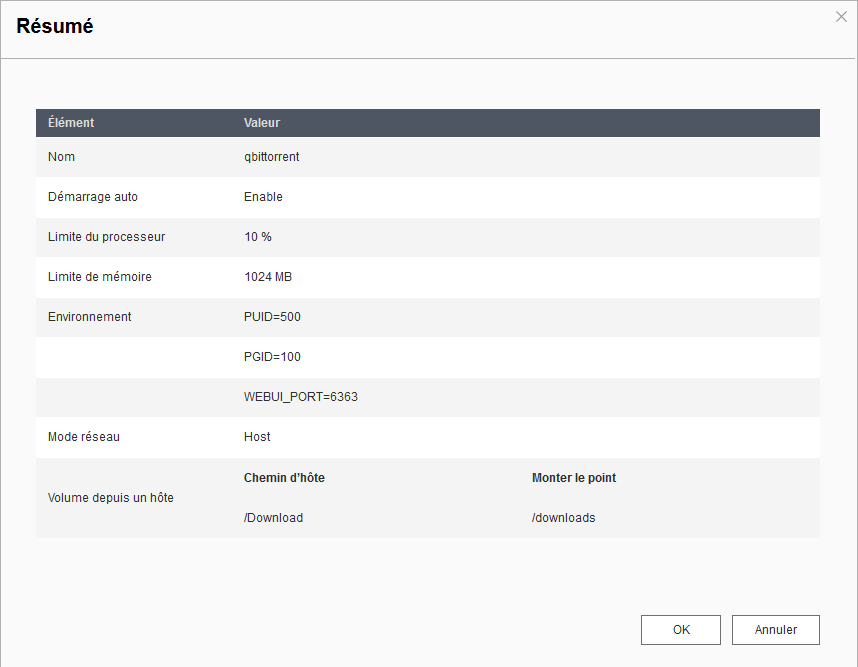This screenshot has height=667, width=858.
Task: Click the Élément column header
Action: click(71, 123)
